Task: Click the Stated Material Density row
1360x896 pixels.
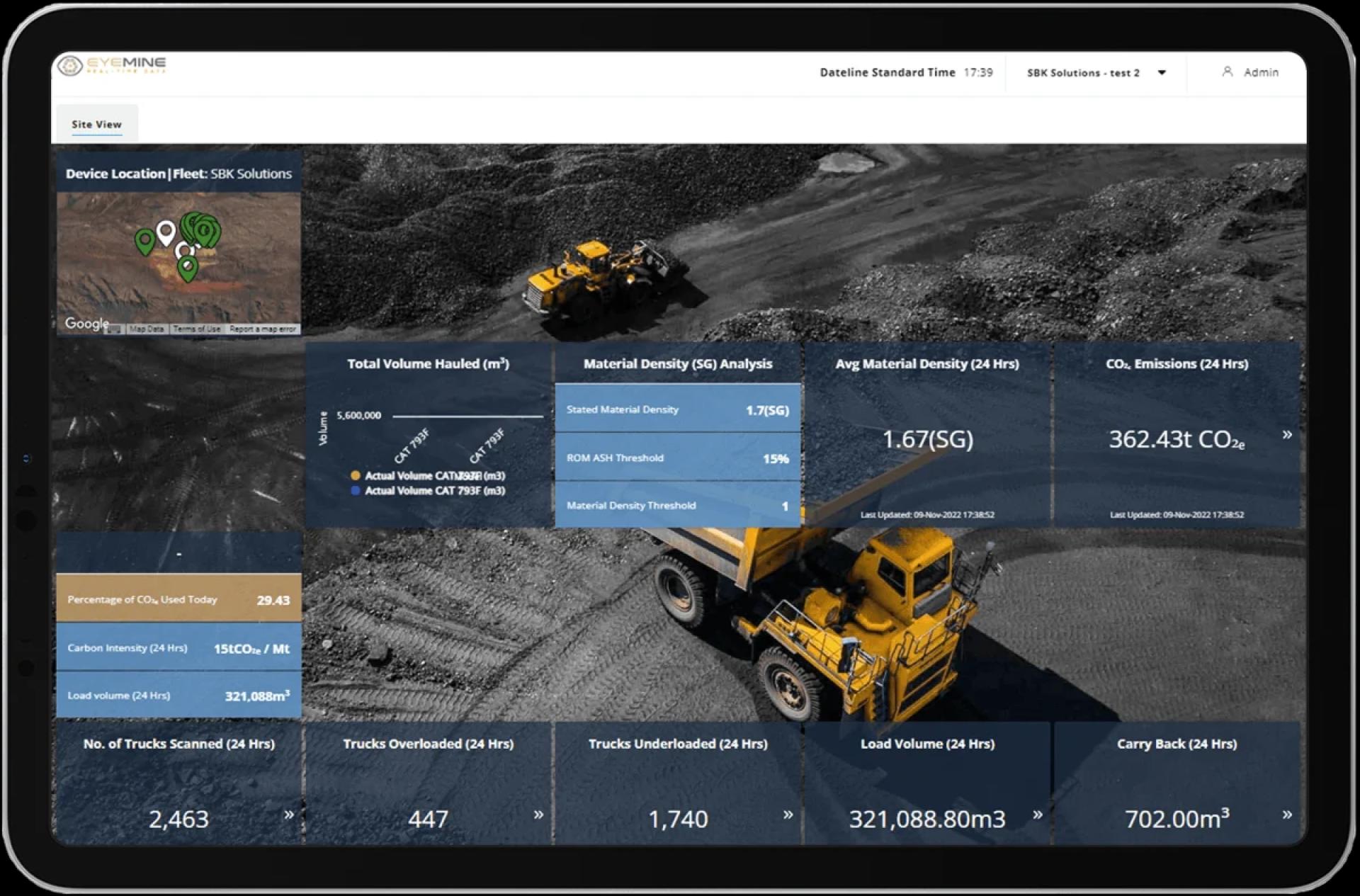Action: click(677, 409)
